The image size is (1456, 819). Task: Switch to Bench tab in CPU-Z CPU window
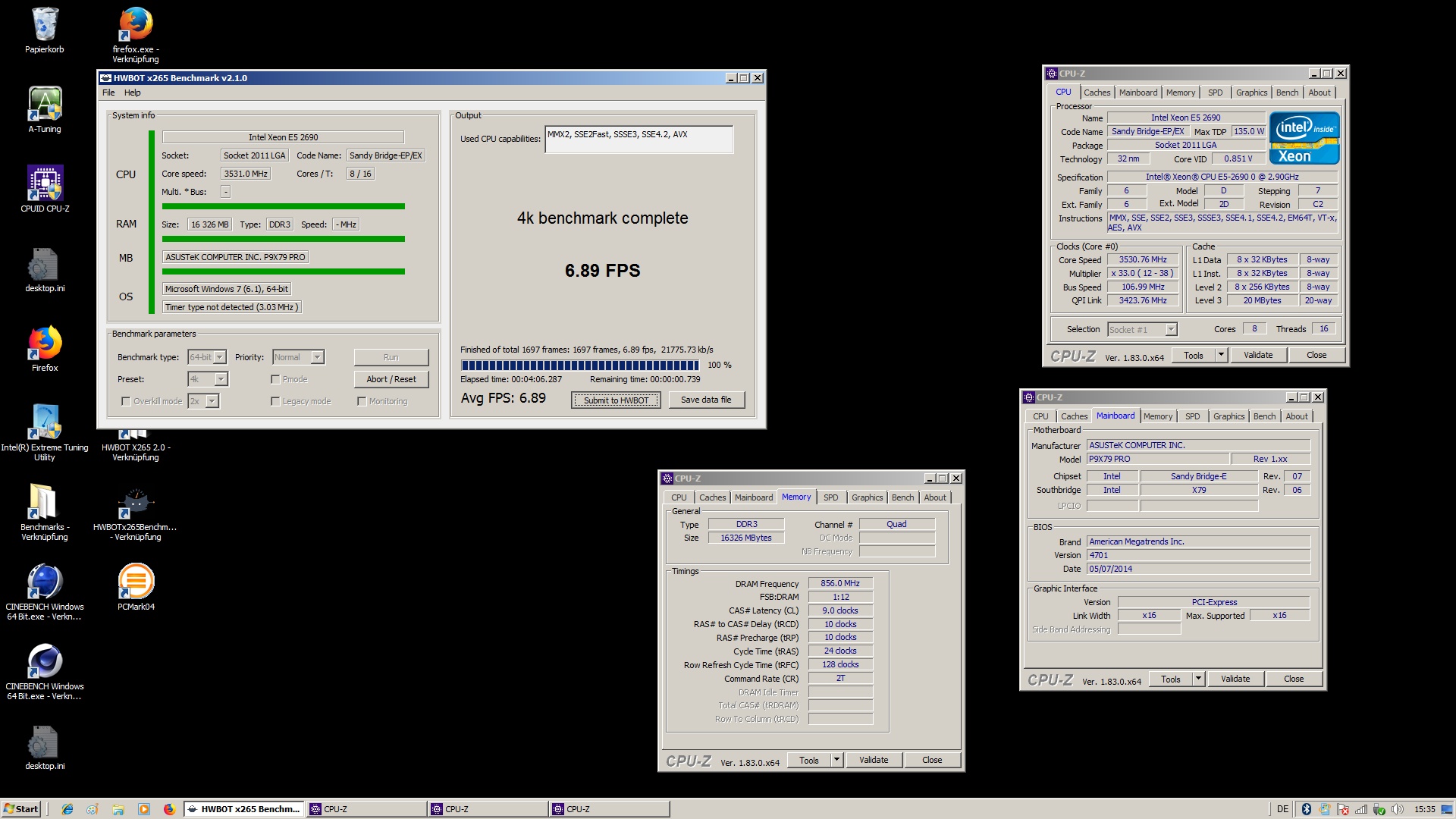(1287, 93)
